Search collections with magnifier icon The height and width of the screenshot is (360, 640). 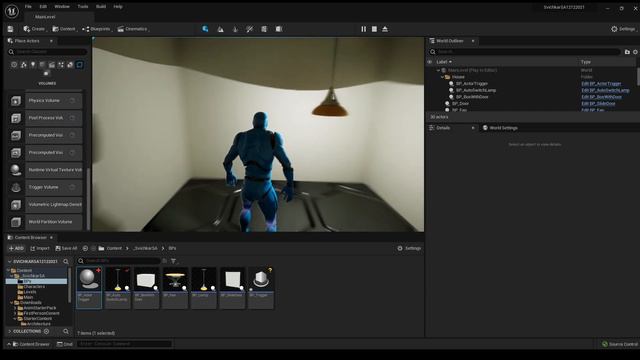[x=66, y=331]
